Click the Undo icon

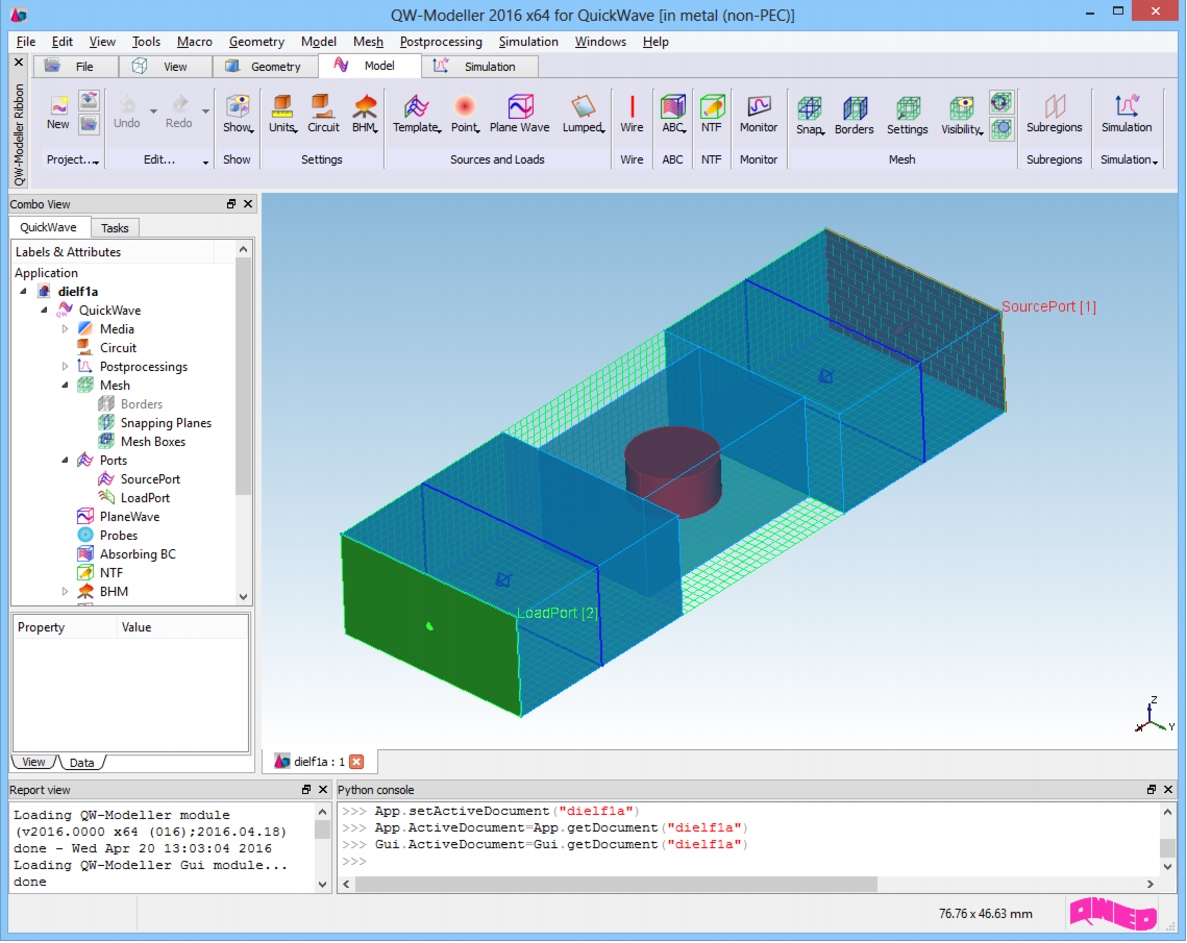coord(127,112)
